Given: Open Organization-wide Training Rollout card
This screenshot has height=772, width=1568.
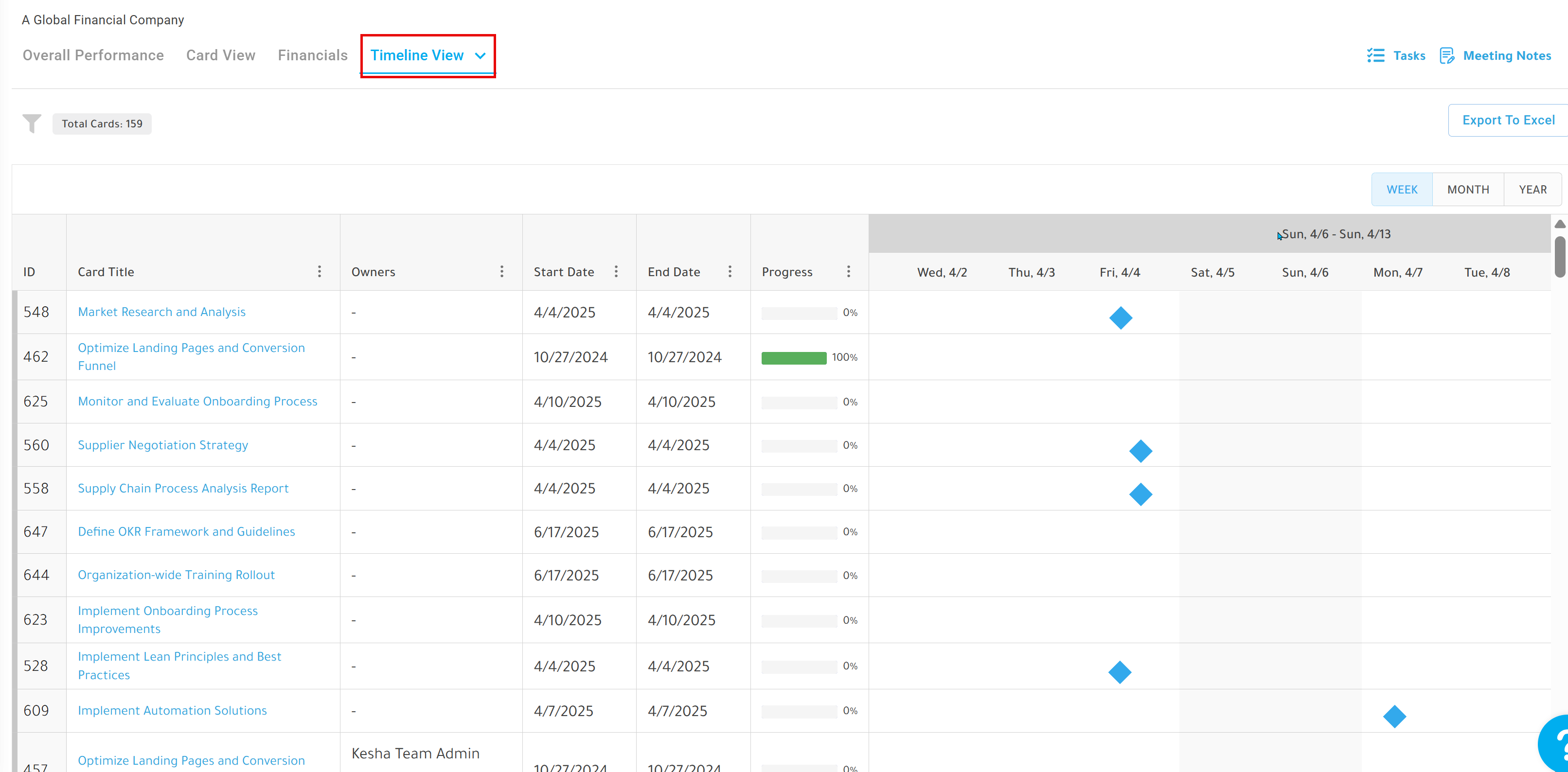Looking at the screenshot, I should point(177,574).
